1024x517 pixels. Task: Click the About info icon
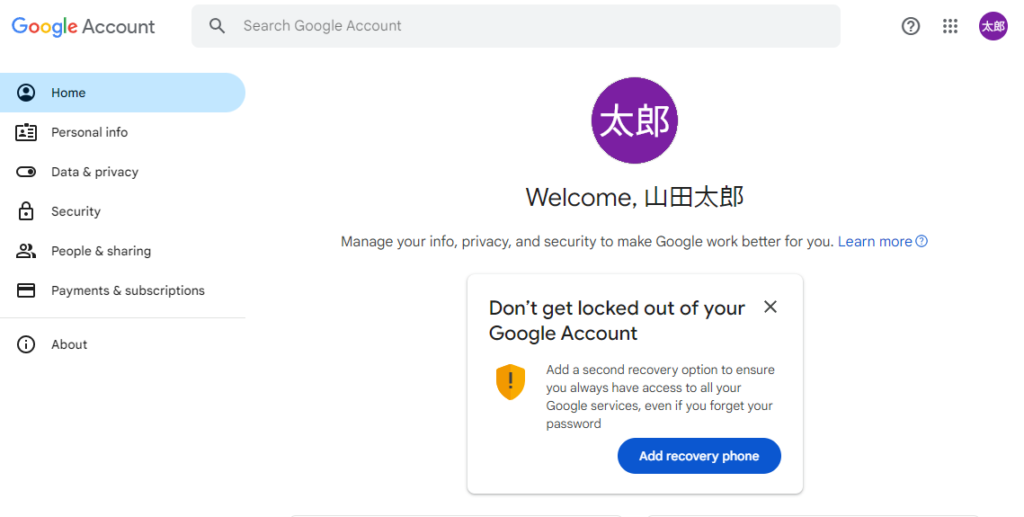pos(26,344)
